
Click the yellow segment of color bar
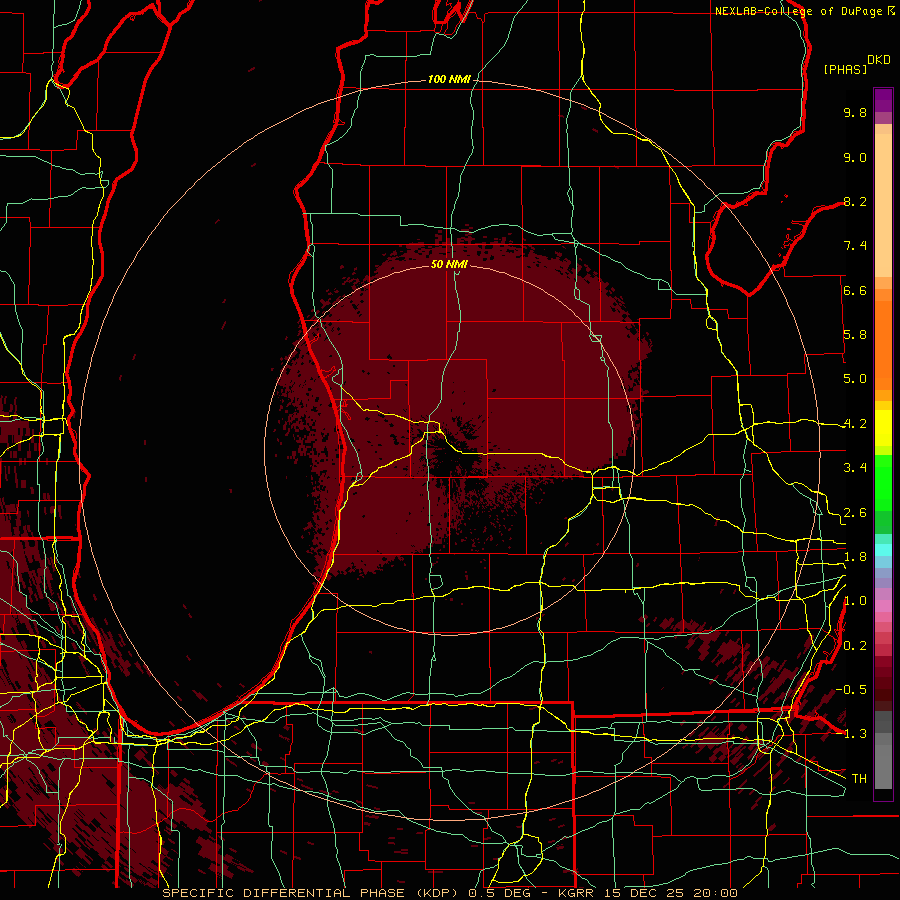pyautogui.click(x=883, y=428)
